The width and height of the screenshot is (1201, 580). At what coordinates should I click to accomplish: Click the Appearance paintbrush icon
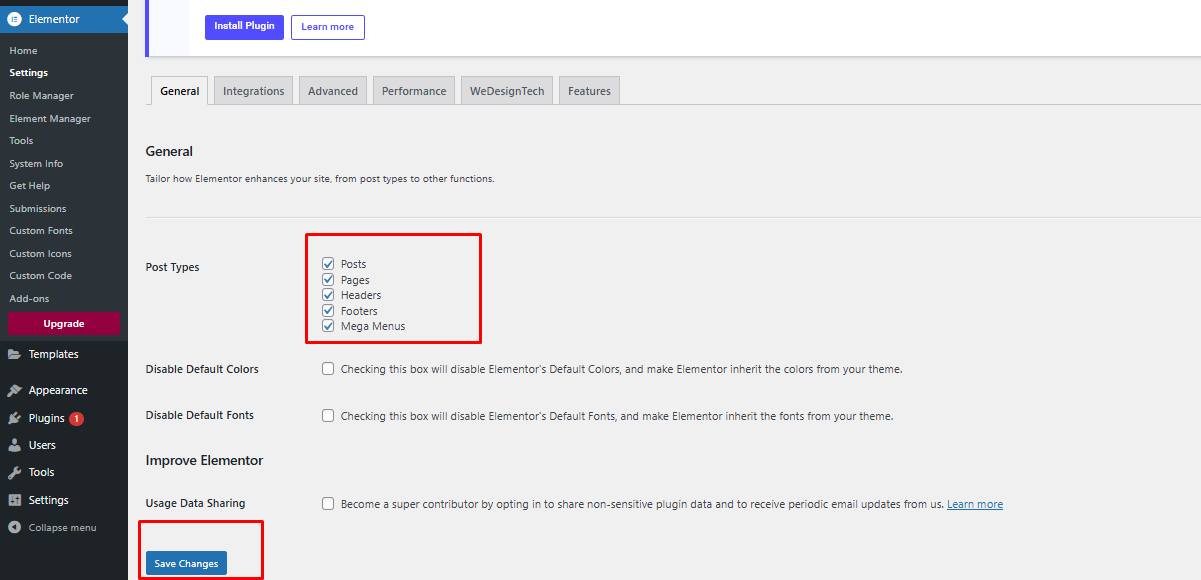[15, 390]
